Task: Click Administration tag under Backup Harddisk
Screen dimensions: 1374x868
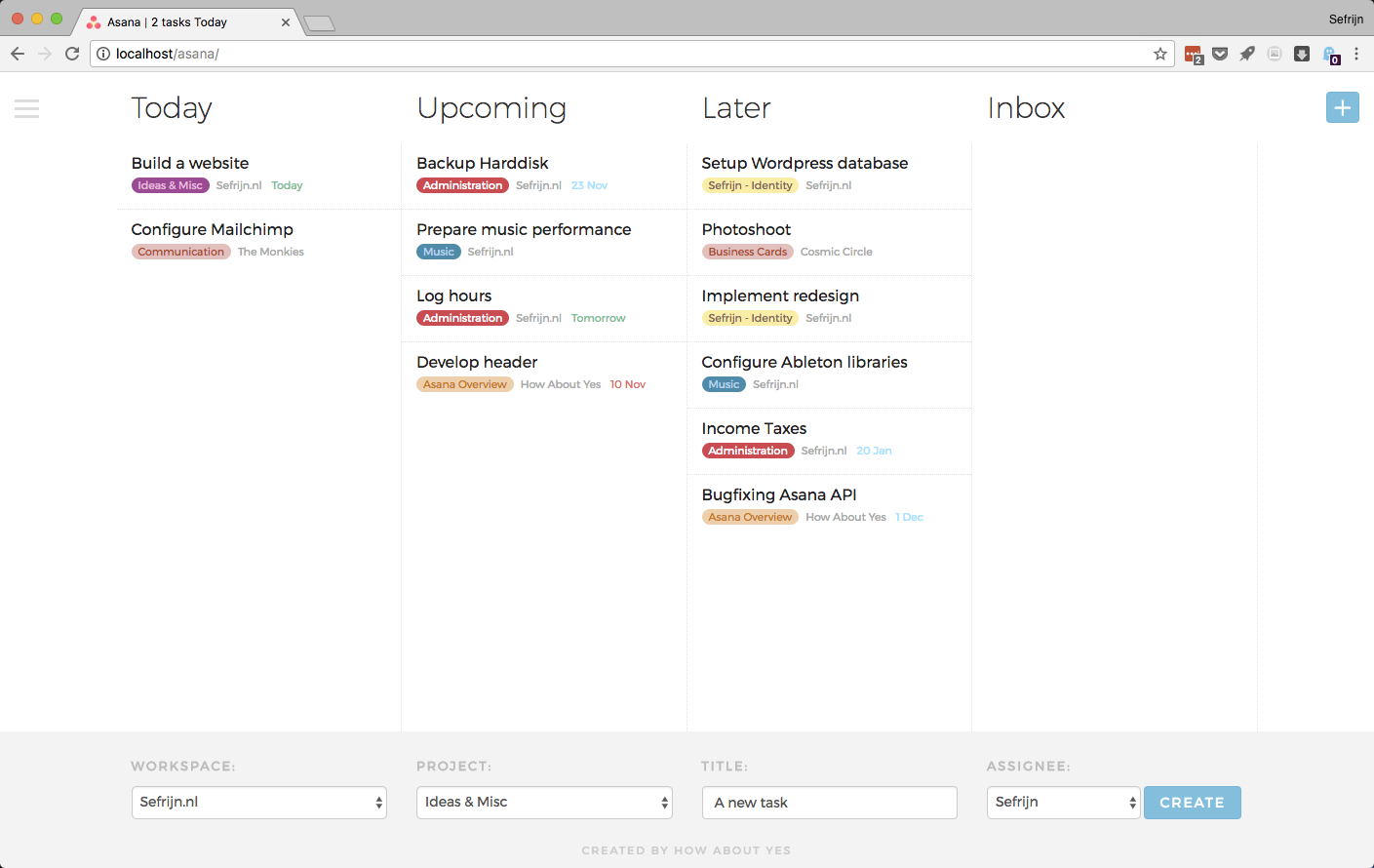Action: pyautogui.click(x=462, y=185)
